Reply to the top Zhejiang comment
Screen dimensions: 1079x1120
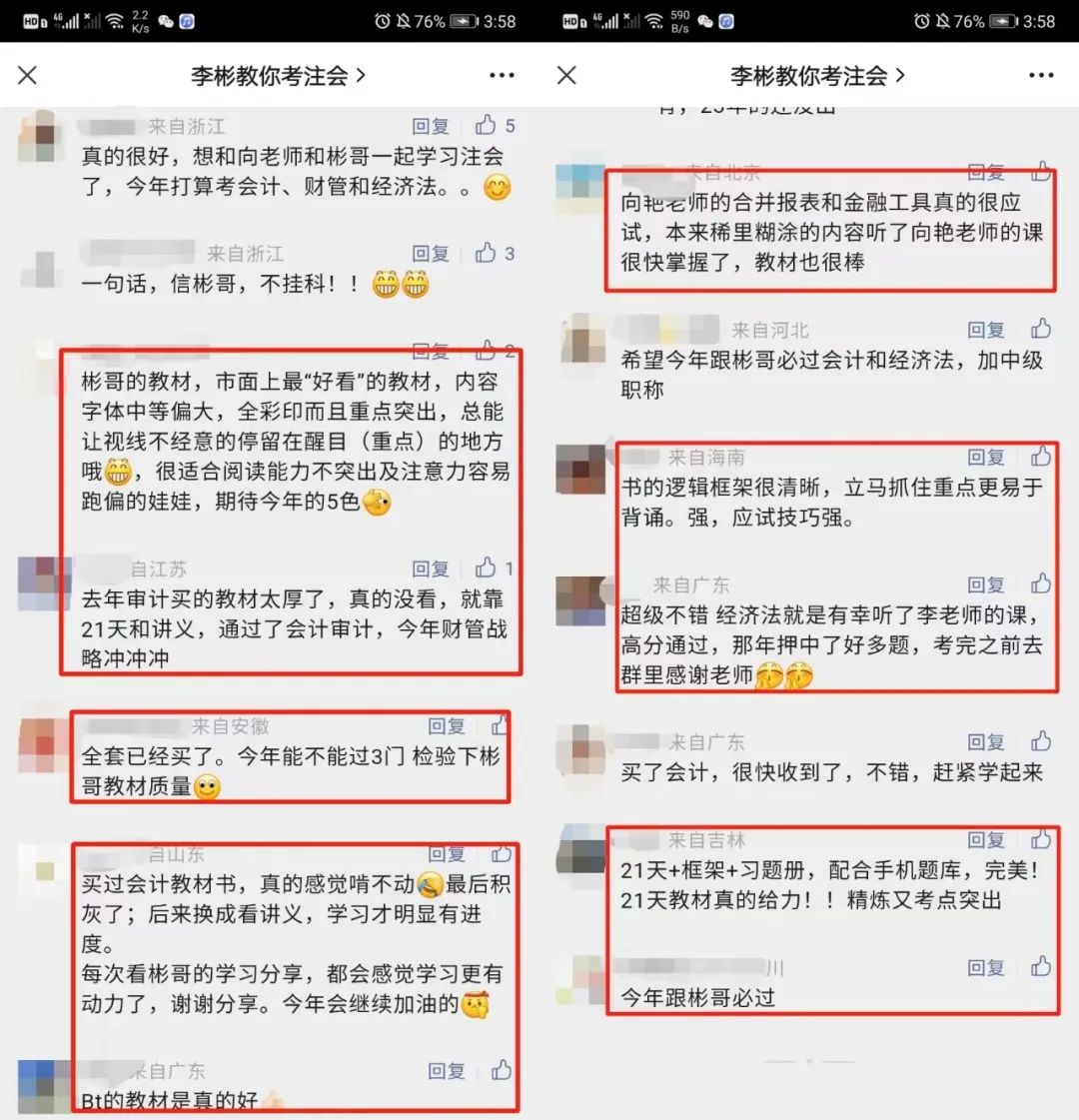[x=431, y=127]
